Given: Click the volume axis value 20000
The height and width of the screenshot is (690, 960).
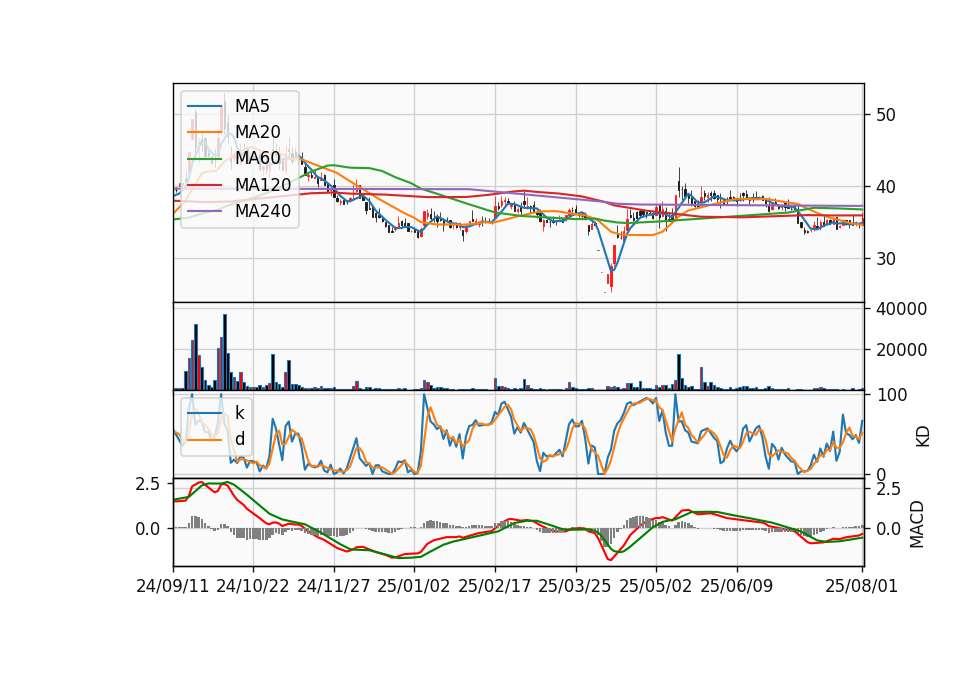Looking at the screenshot, I should pyautogui.click(x=901, y=350).
